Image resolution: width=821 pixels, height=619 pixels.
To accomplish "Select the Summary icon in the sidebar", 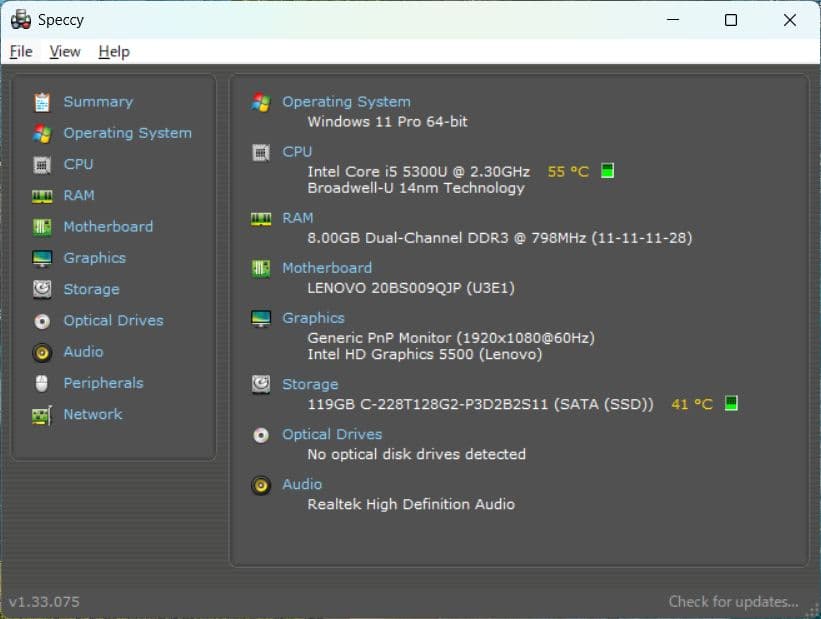I will 41,101.
